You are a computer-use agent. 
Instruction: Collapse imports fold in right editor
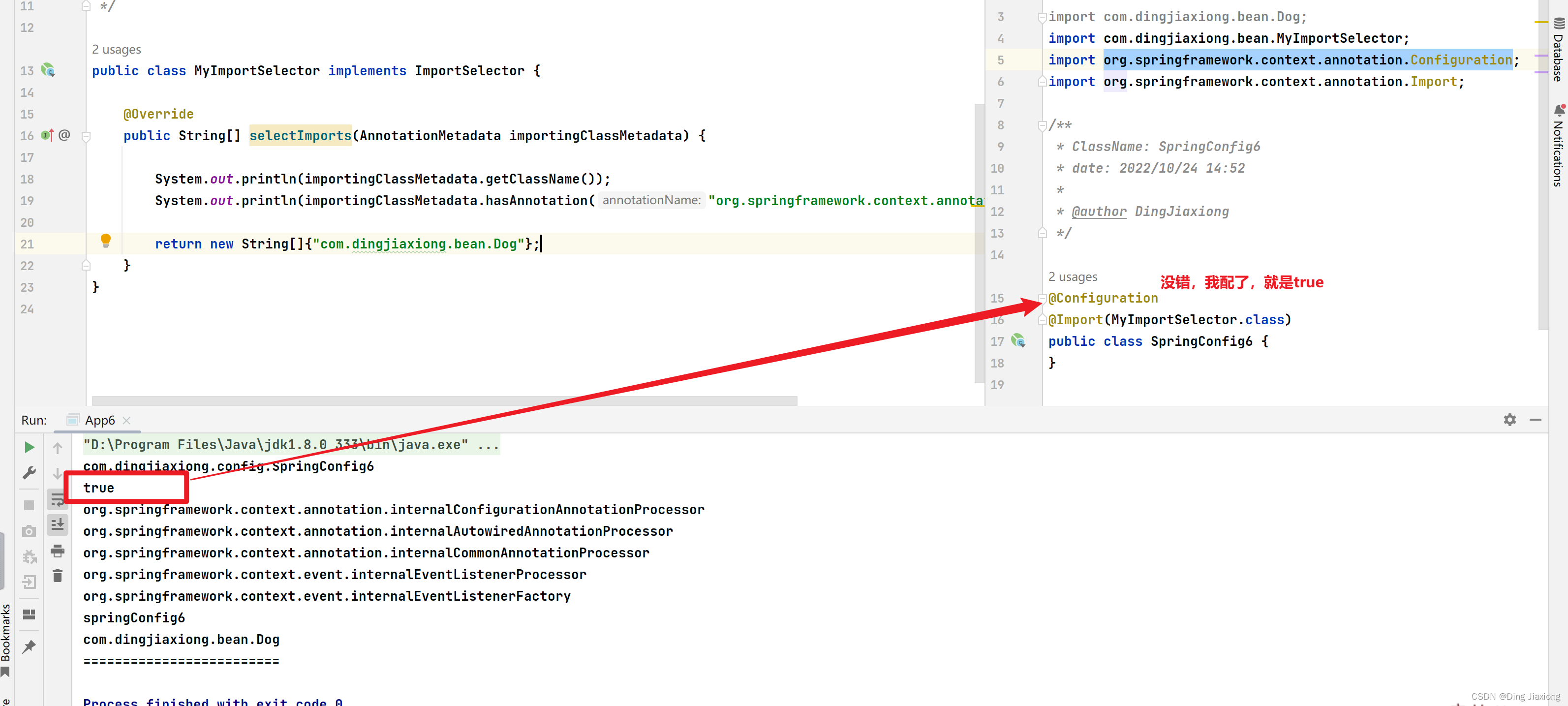[x=1042, y=17]
